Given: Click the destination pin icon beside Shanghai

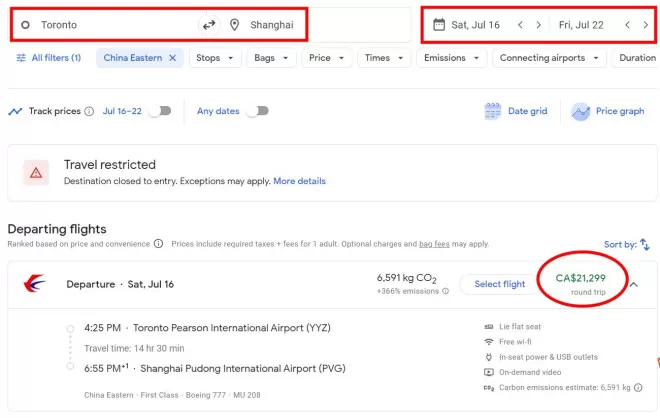Looking at the screenshot, I should click(234, 25).
